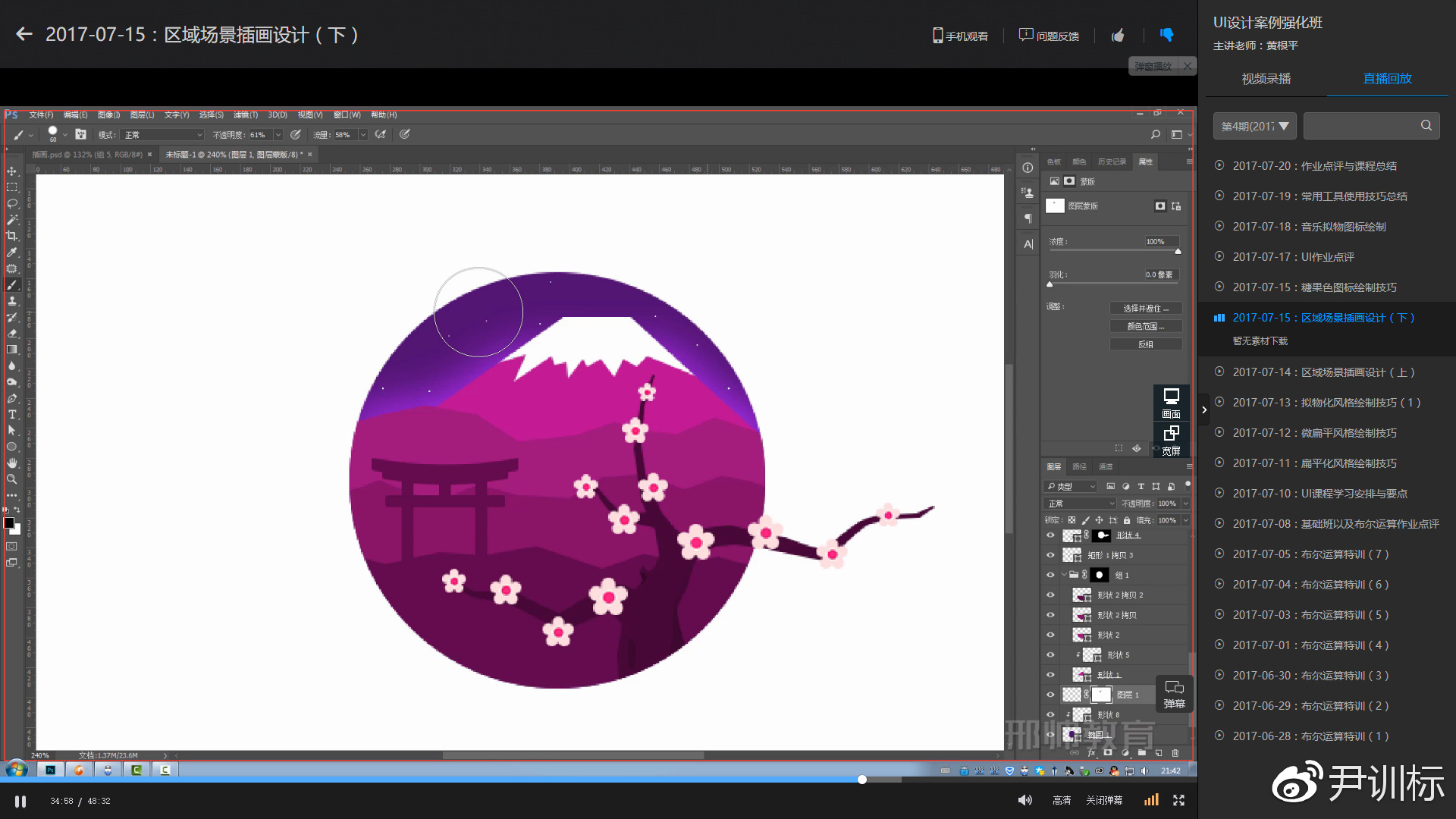Click the video progress bar handle
1456x819 pixels.
click(x=862, y=780)
